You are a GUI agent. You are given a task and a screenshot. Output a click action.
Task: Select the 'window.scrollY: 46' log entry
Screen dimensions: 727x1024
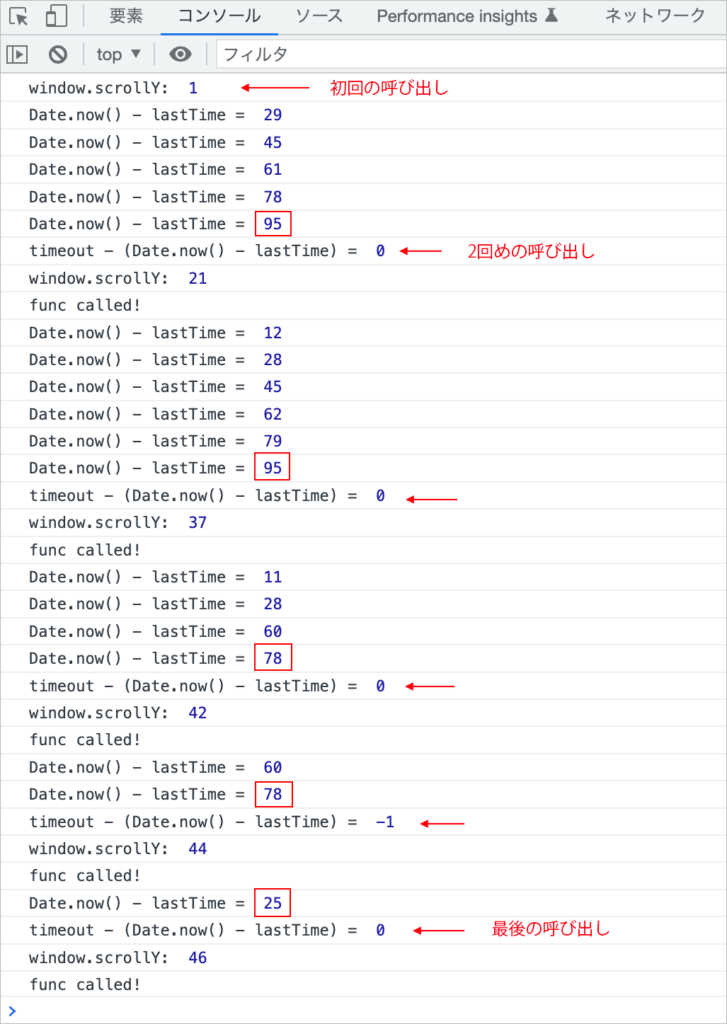click(118, 957)
